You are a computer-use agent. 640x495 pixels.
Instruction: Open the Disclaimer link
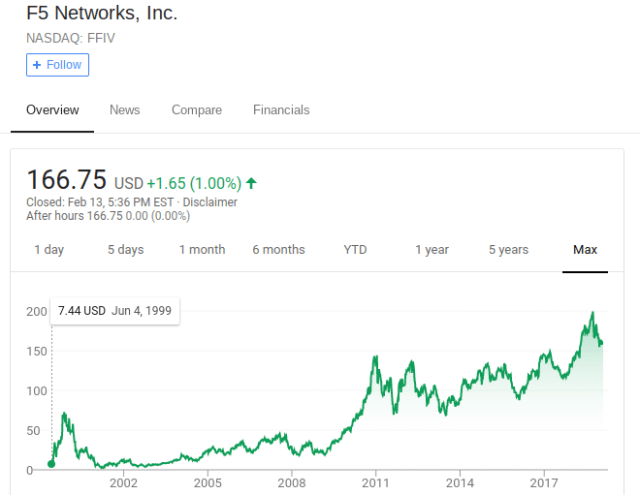208,202
